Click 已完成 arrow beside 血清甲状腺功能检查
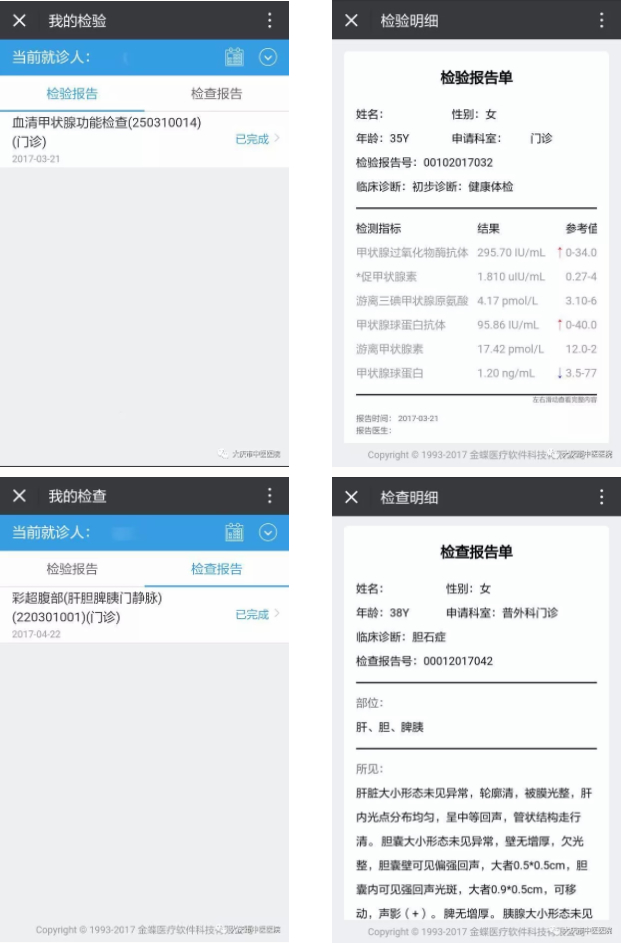 pos(257,139)
